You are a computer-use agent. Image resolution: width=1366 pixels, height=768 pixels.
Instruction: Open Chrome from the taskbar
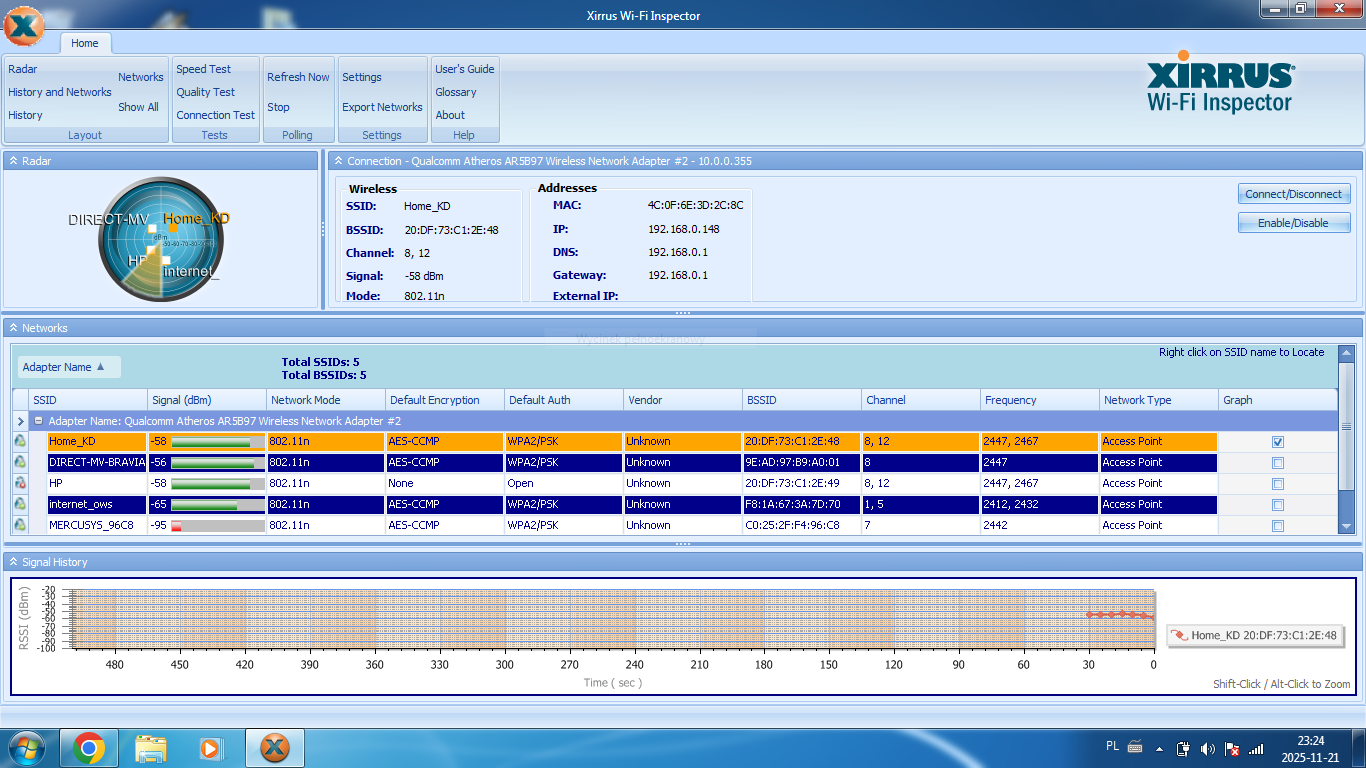[89, 748]
